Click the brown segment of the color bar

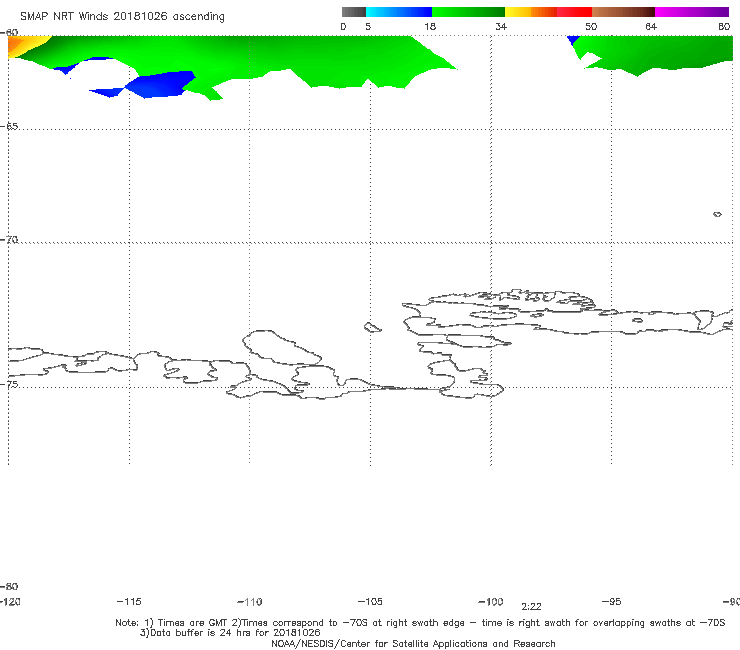point(623,12)
